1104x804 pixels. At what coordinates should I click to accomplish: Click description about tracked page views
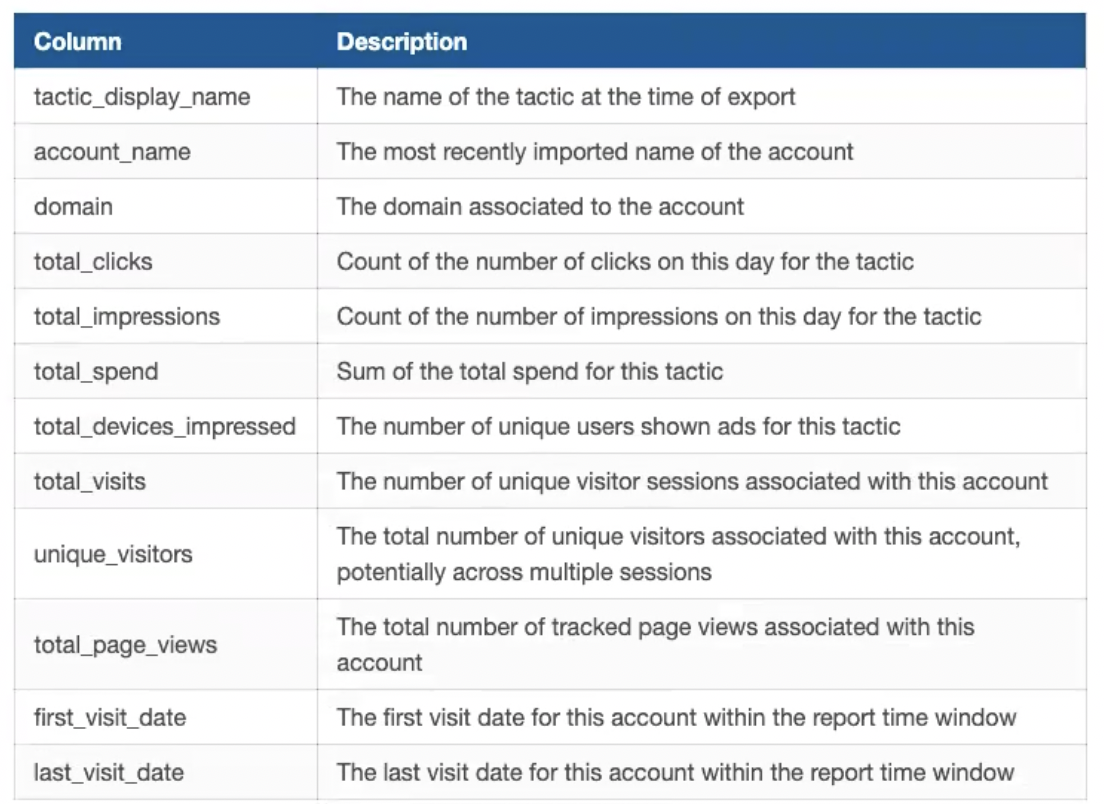pos(656,645)
